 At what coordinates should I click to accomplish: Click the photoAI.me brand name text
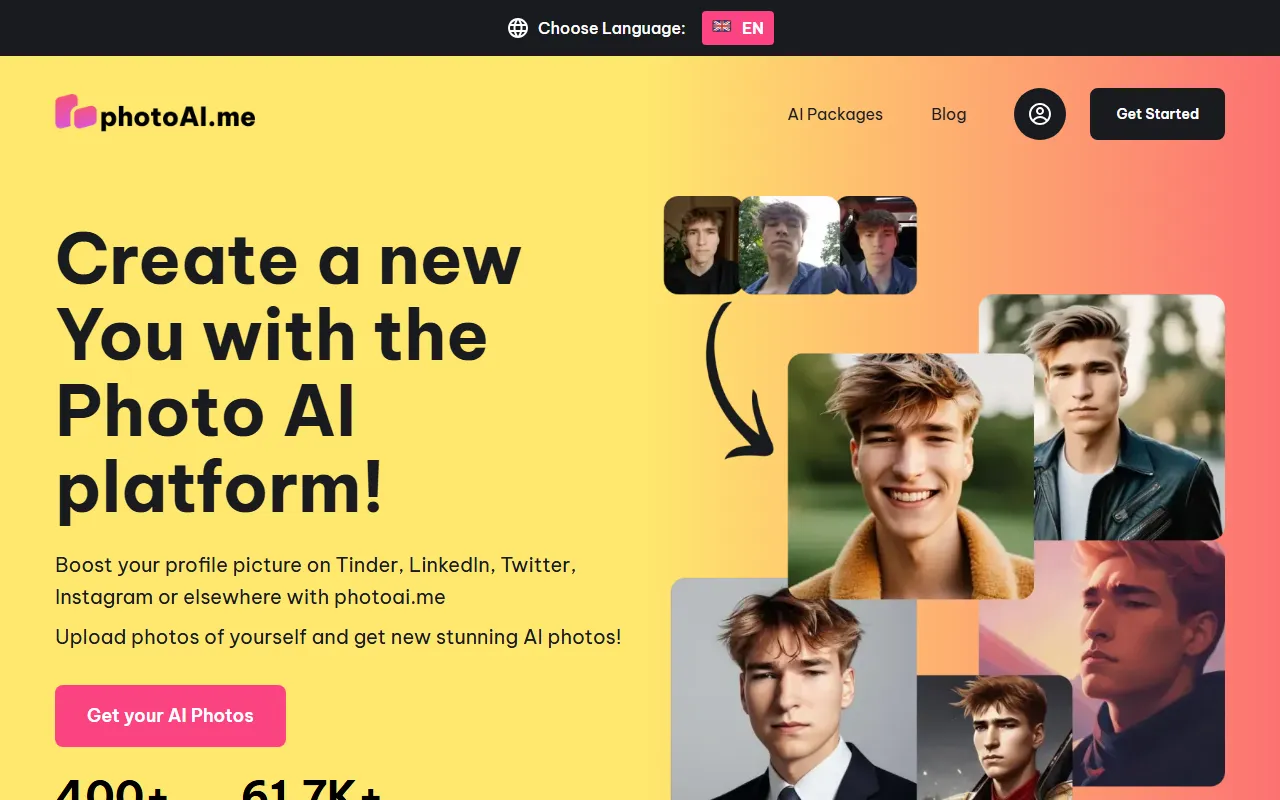[178, 117]
